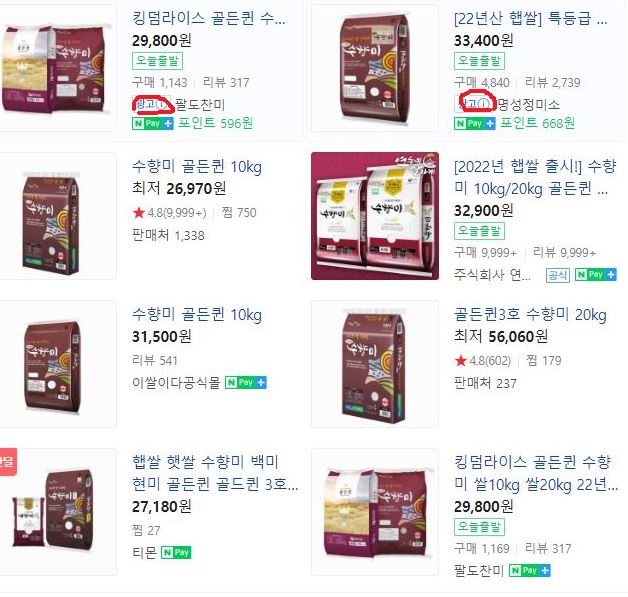This screenshot has width=628, height=597.
Task: Click the ad info icon beside 팔도찬미
Action: click(161, 105)
